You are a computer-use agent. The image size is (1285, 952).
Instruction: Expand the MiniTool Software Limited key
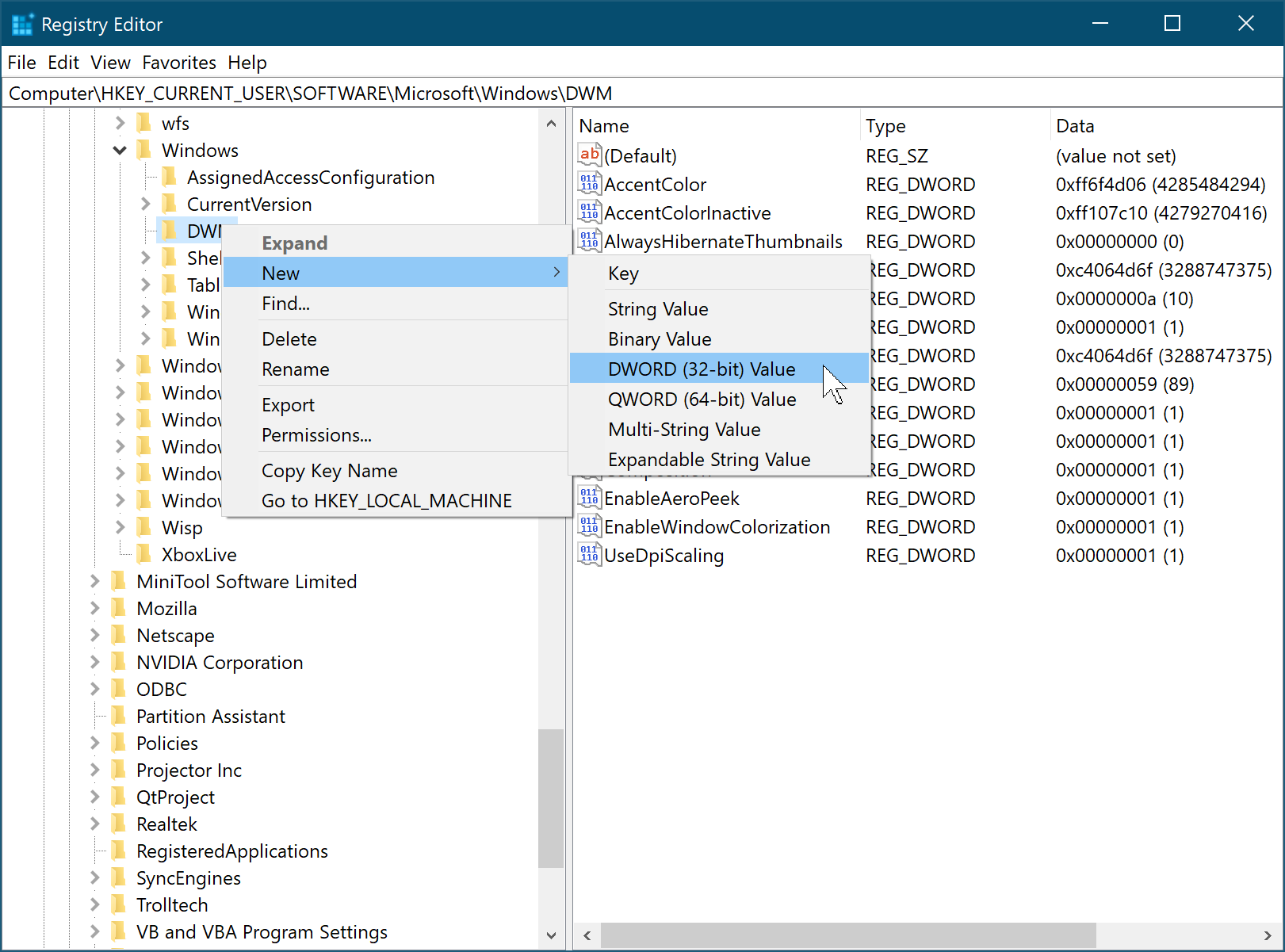click(94, 581)
